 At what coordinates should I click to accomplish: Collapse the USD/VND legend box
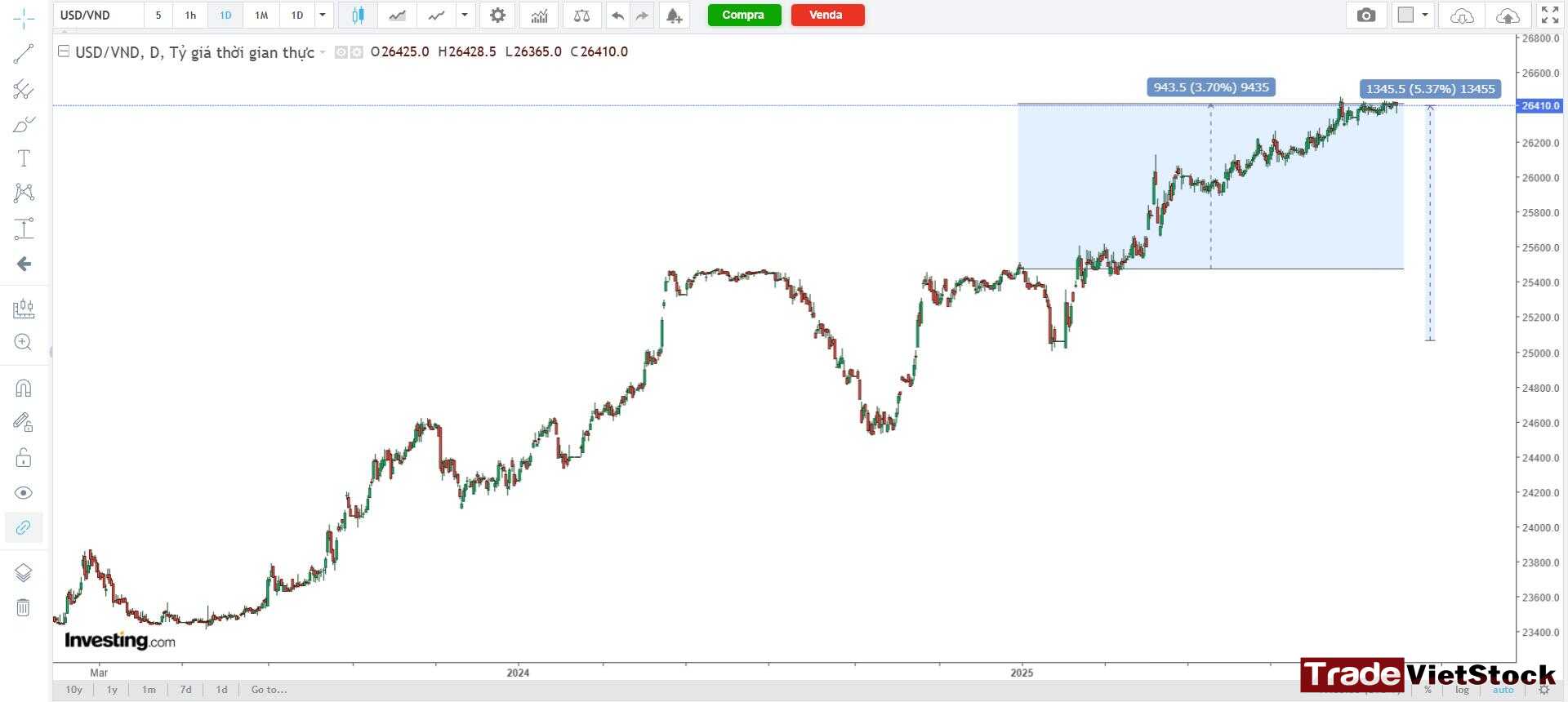click(64, 51)
